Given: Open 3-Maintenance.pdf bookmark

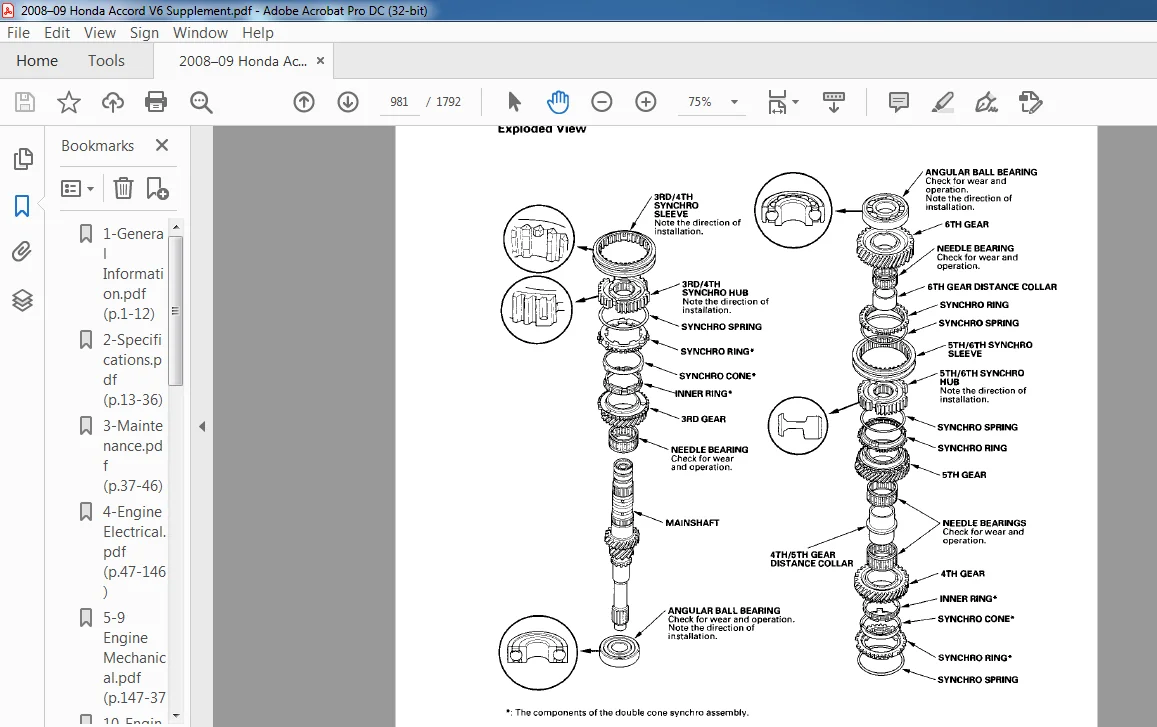Looking at the screenshot, I should tap(133, 455).
